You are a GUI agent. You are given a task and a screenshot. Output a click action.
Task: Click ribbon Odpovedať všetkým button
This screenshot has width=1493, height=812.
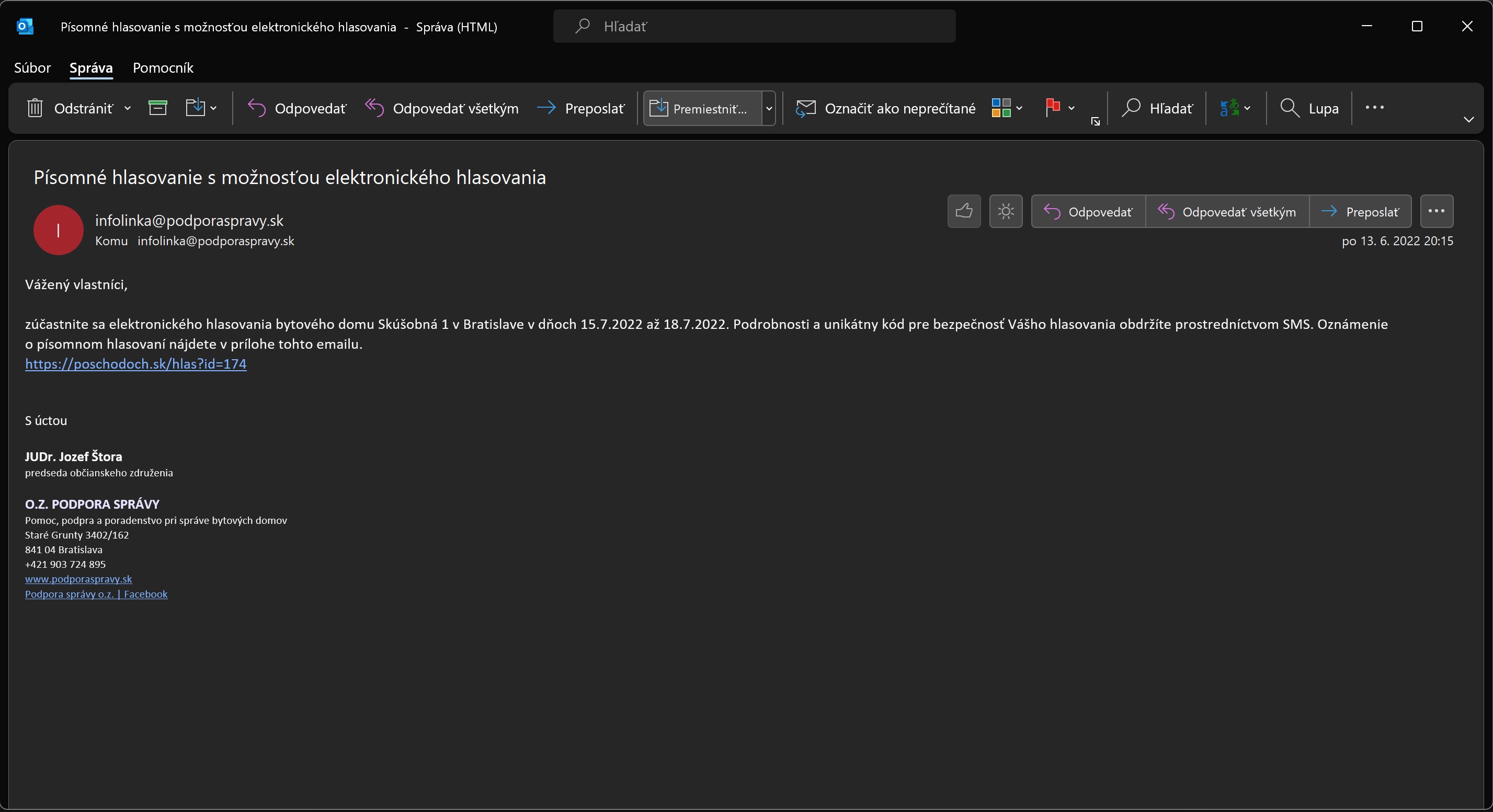point(442,108)
